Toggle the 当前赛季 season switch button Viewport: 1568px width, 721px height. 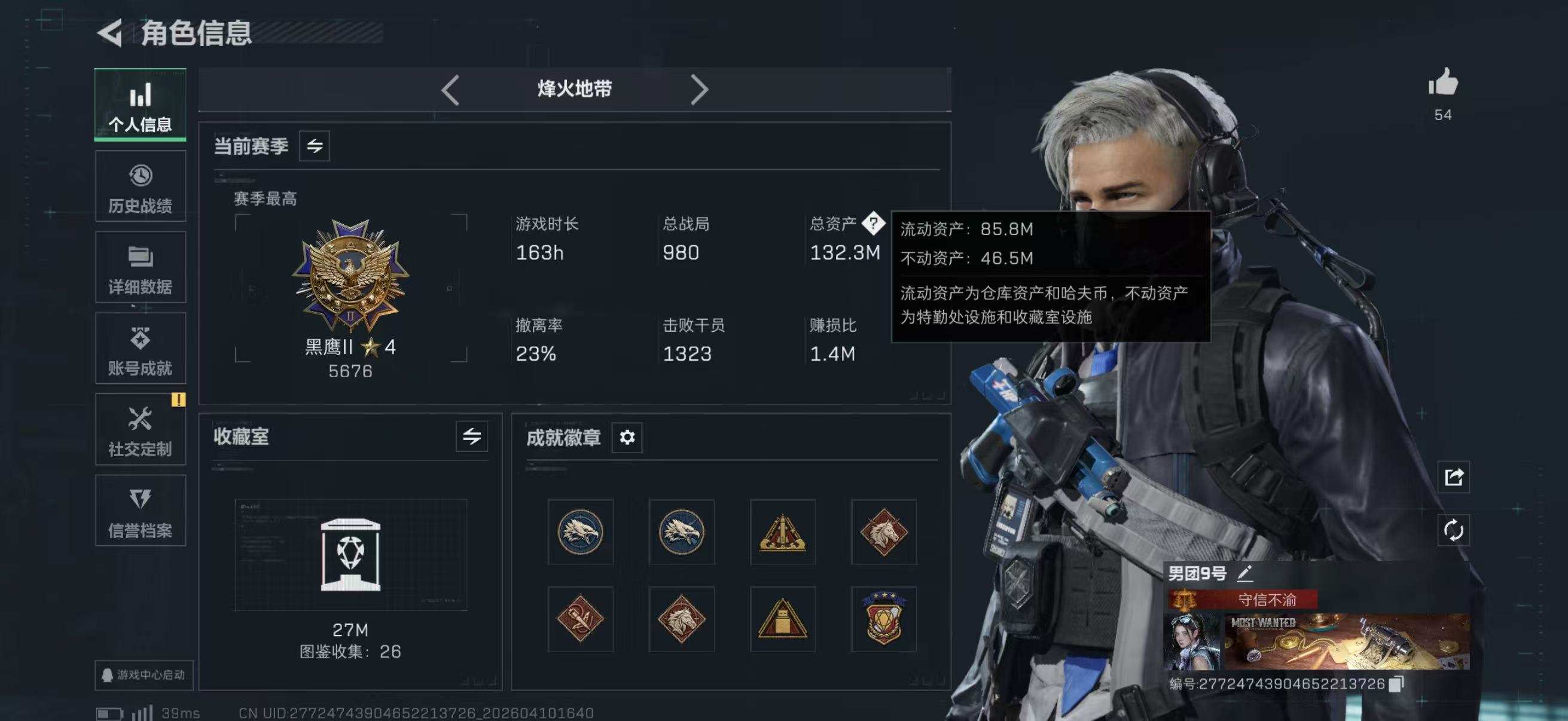(314, 146)
